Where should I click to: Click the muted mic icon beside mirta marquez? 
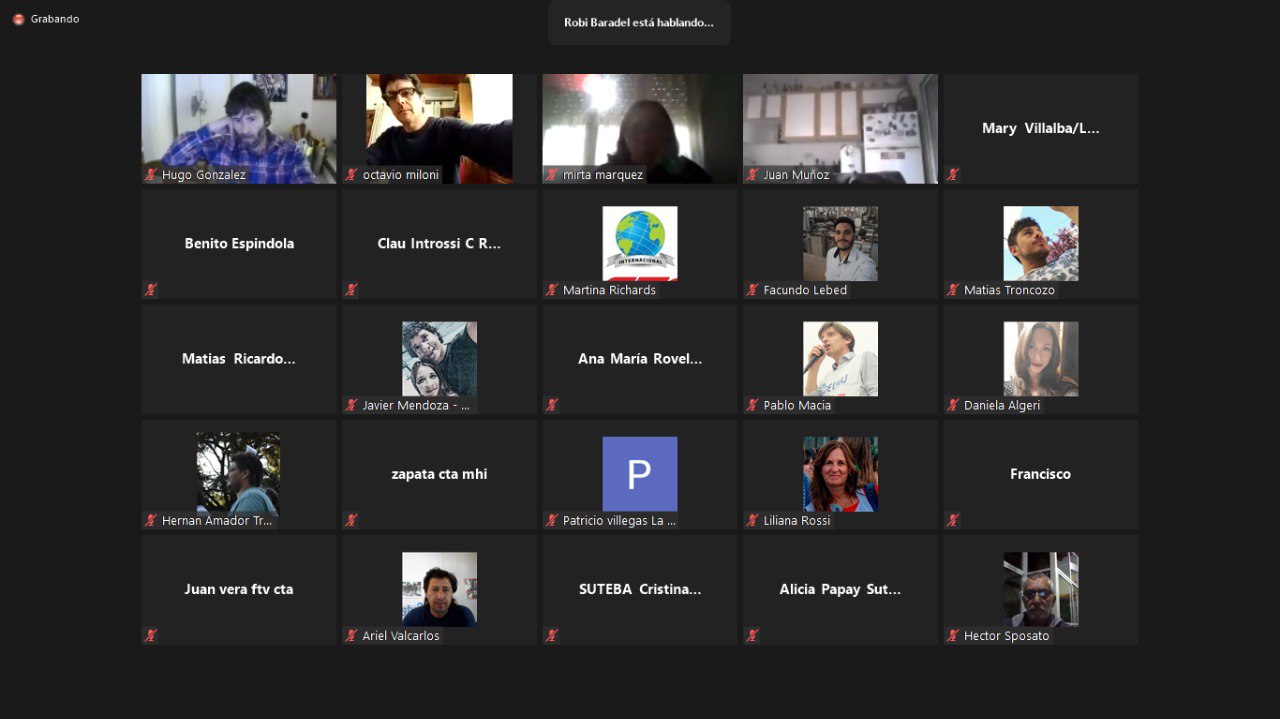point(552,175)
